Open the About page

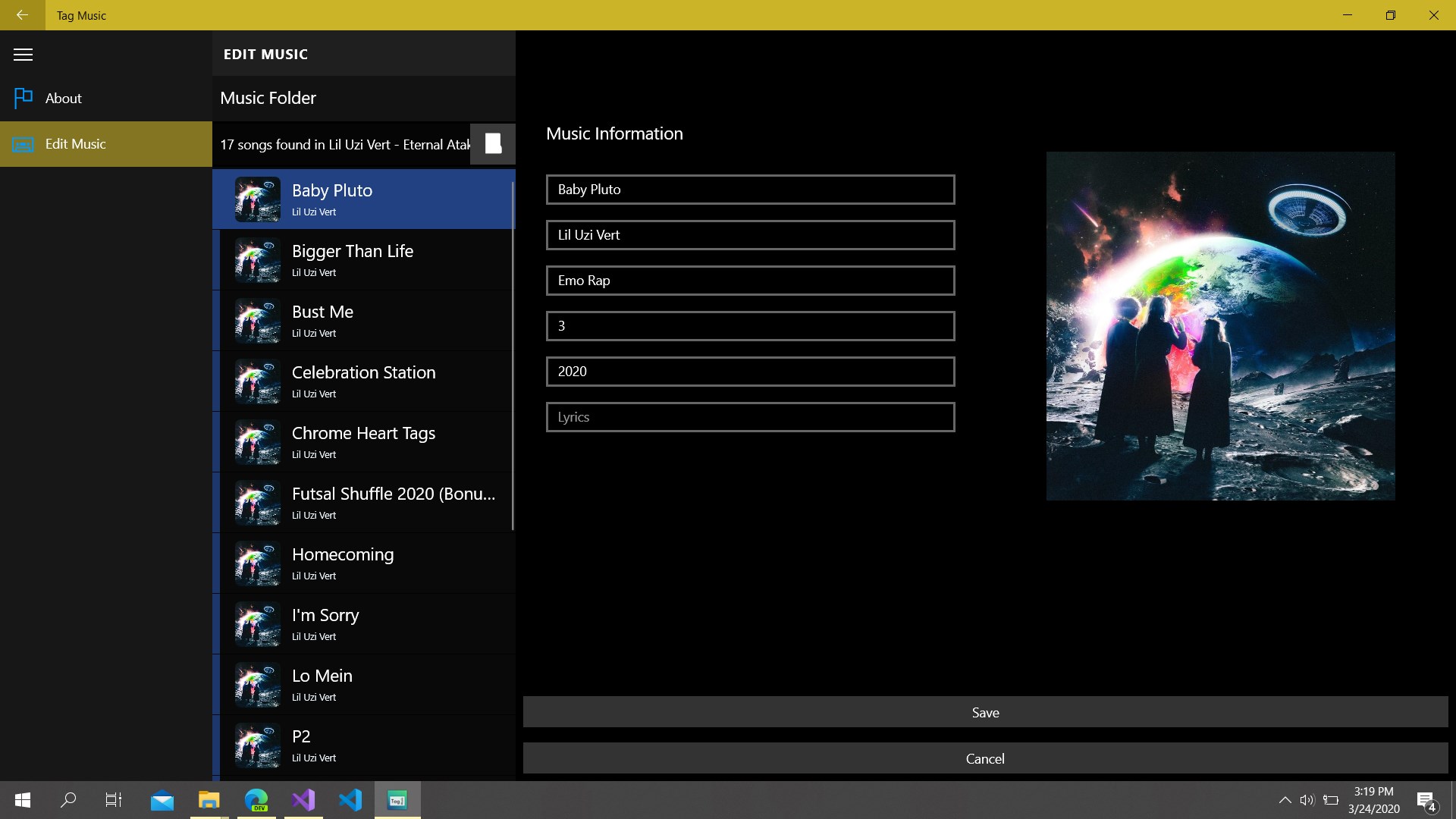(x=63, y=99)
